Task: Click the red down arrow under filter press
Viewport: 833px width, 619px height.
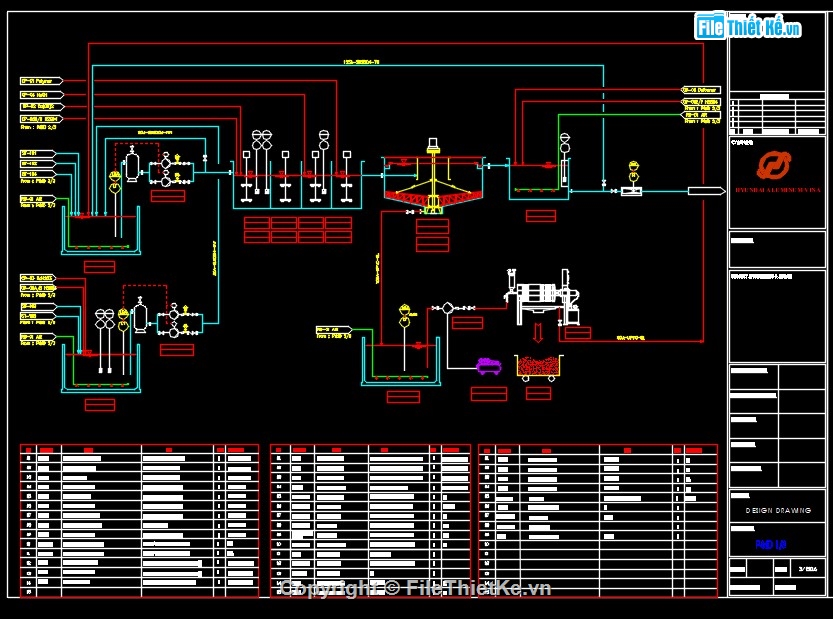Action: 538,333
